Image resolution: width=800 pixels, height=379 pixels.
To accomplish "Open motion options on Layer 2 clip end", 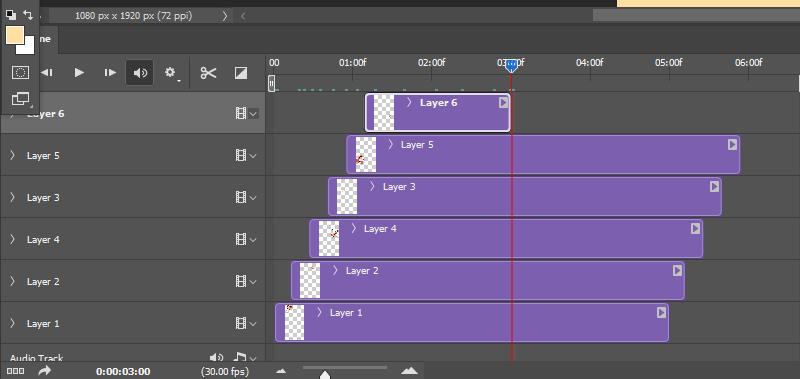I will 678,270.
